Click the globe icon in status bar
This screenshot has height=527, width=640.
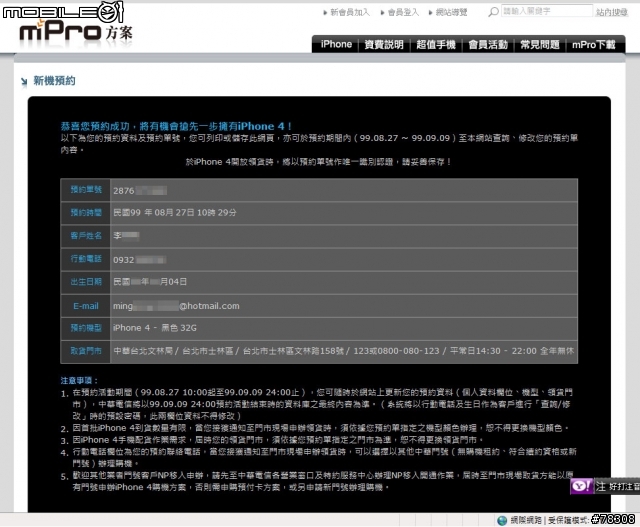(502, 520)
